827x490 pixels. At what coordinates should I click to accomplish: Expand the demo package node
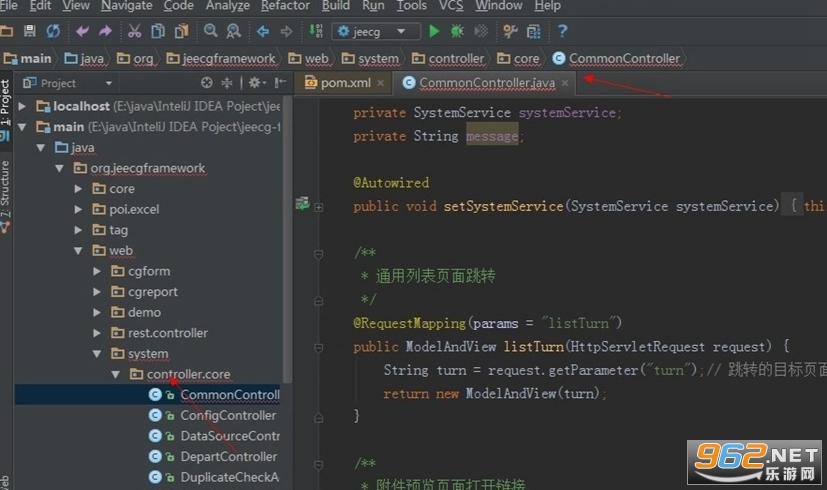click(x=97, y=312)
